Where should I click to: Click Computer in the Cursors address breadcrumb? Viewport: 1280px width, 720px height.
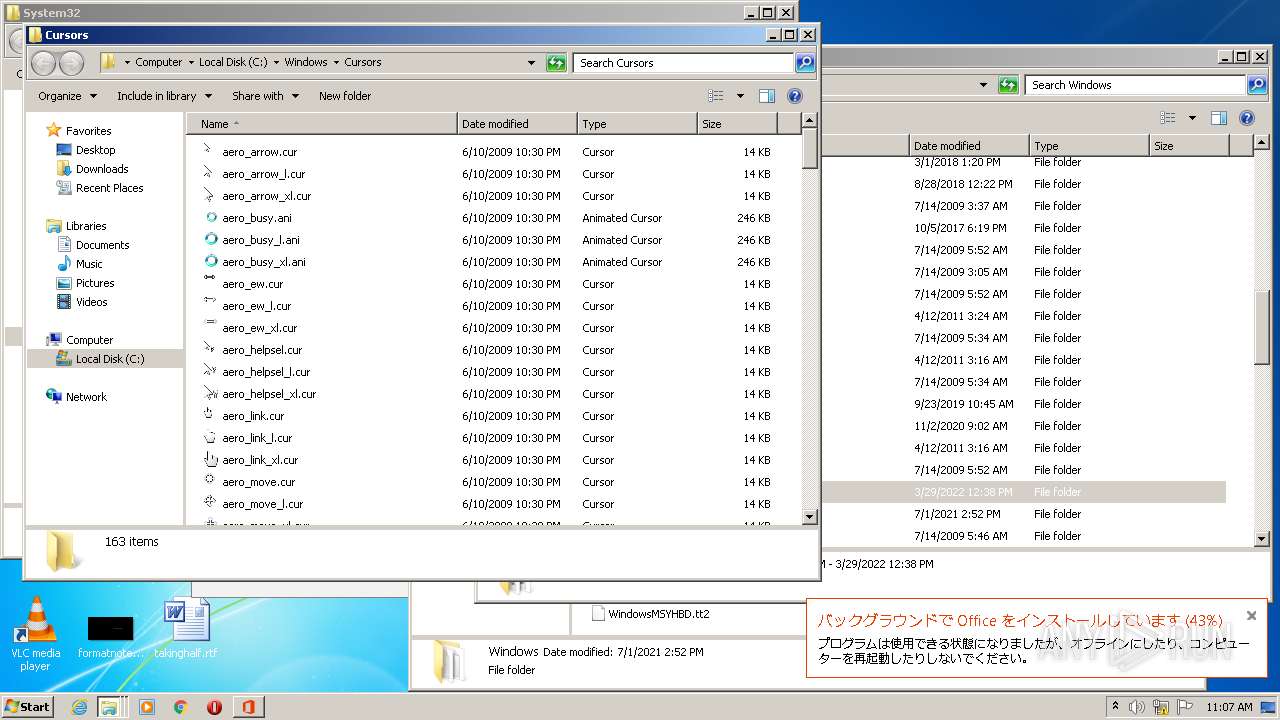[x=159, y=62]
